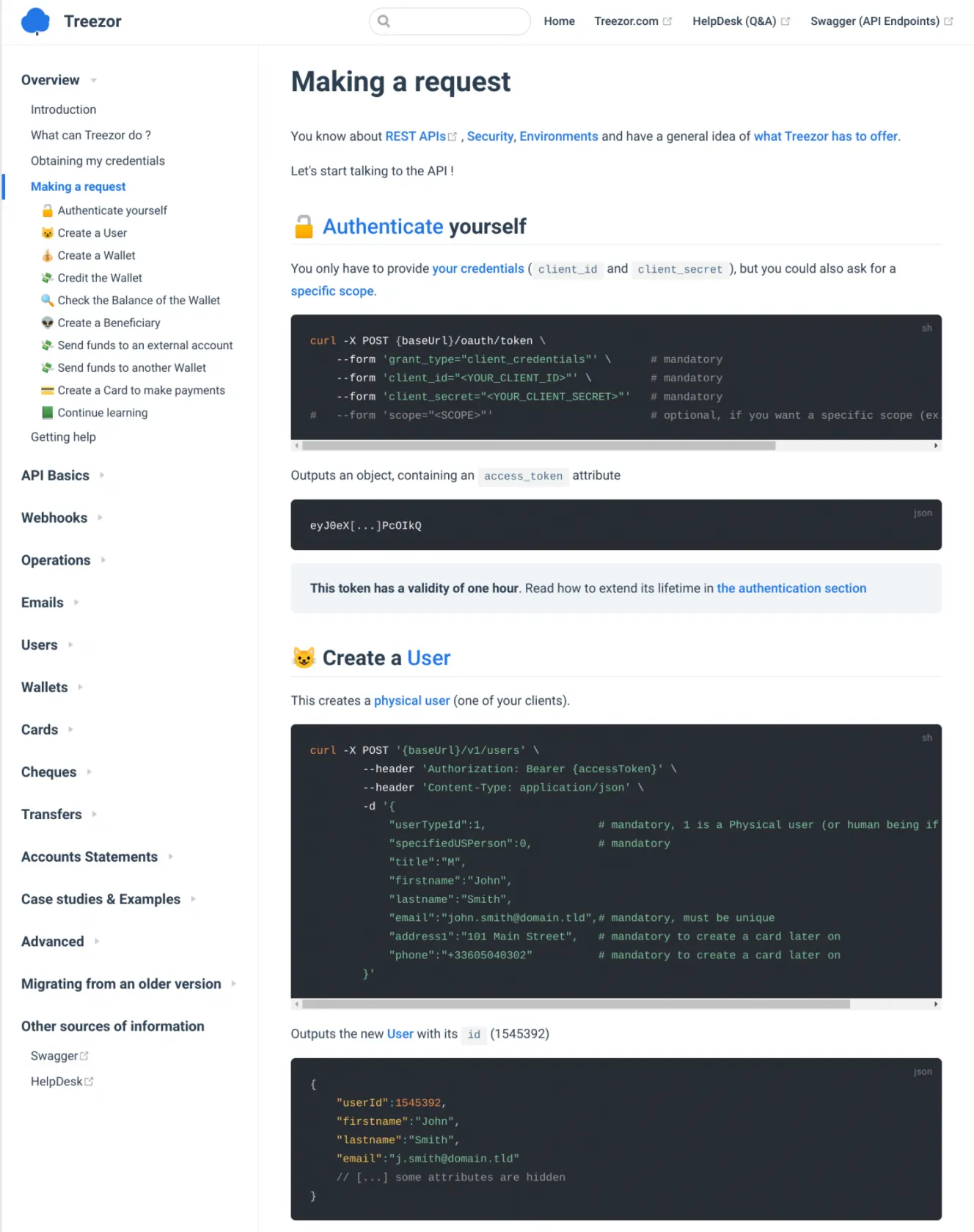
Task: Open the Home navigation item
Action: 559,21
